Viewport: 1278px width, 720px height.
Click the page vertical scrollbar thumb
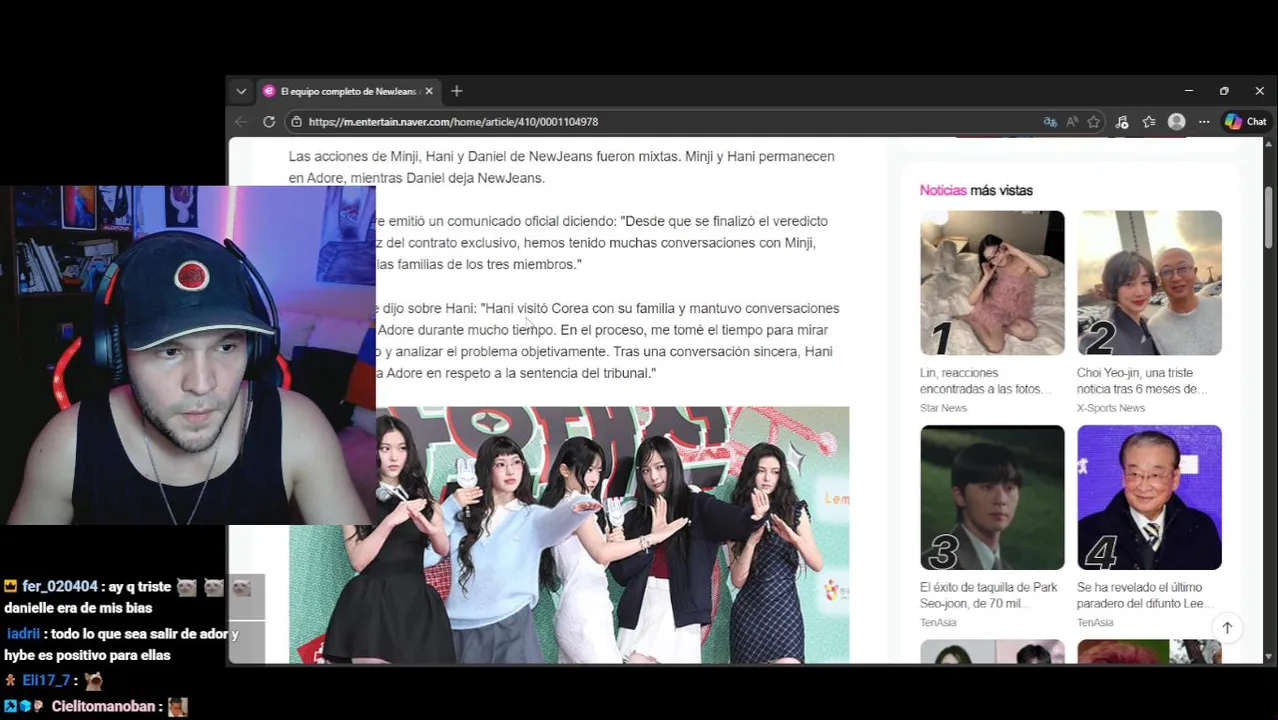click(1269, 217)
